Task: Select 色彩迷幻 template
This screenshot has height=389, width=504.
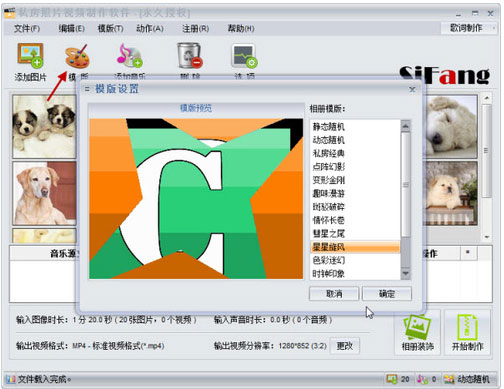Action: [355, 260]
